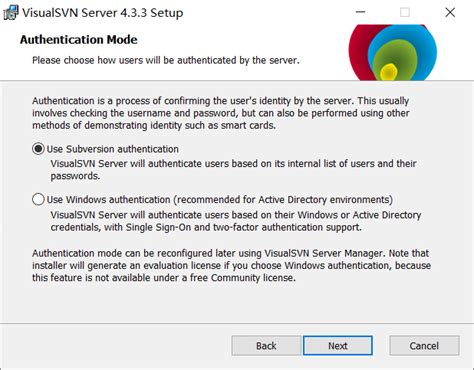Go to the next step with Next
The image size is (474, 370).
click(338, 346)
